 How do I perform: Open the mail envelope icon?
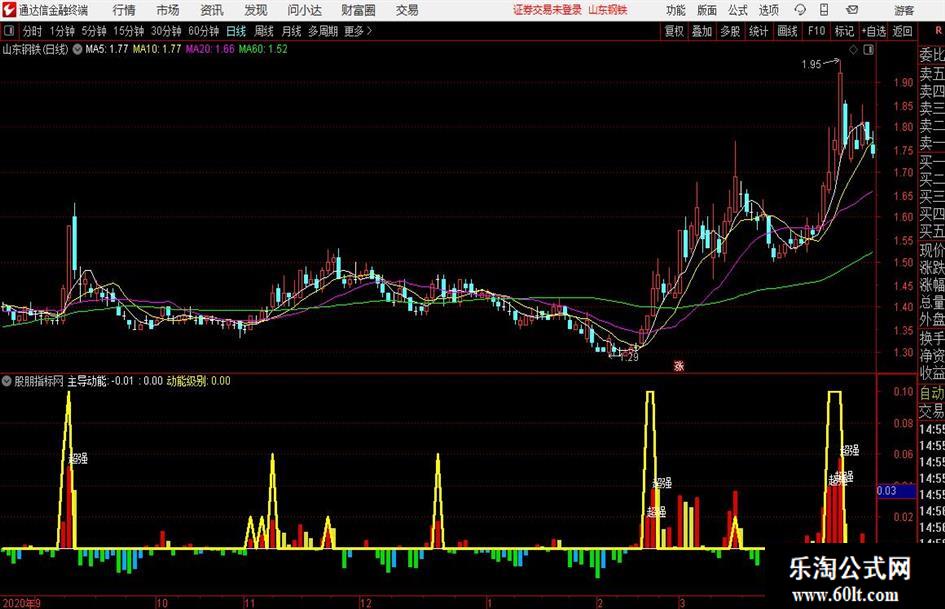pos(852,10)
